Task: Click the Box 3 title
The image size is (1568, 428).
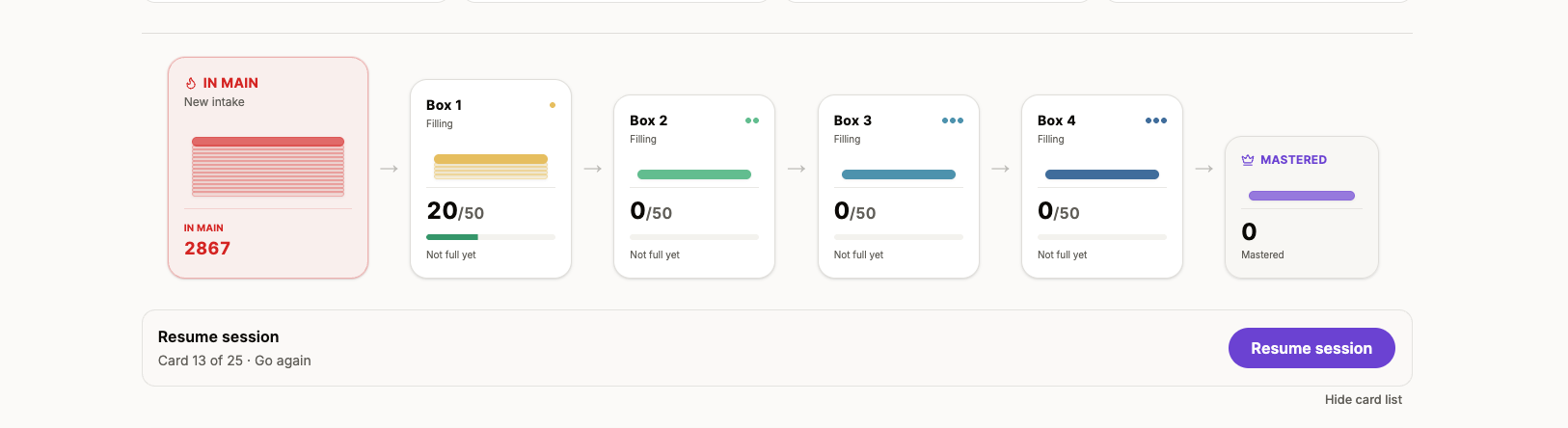Action: click(x=852, y=120)
